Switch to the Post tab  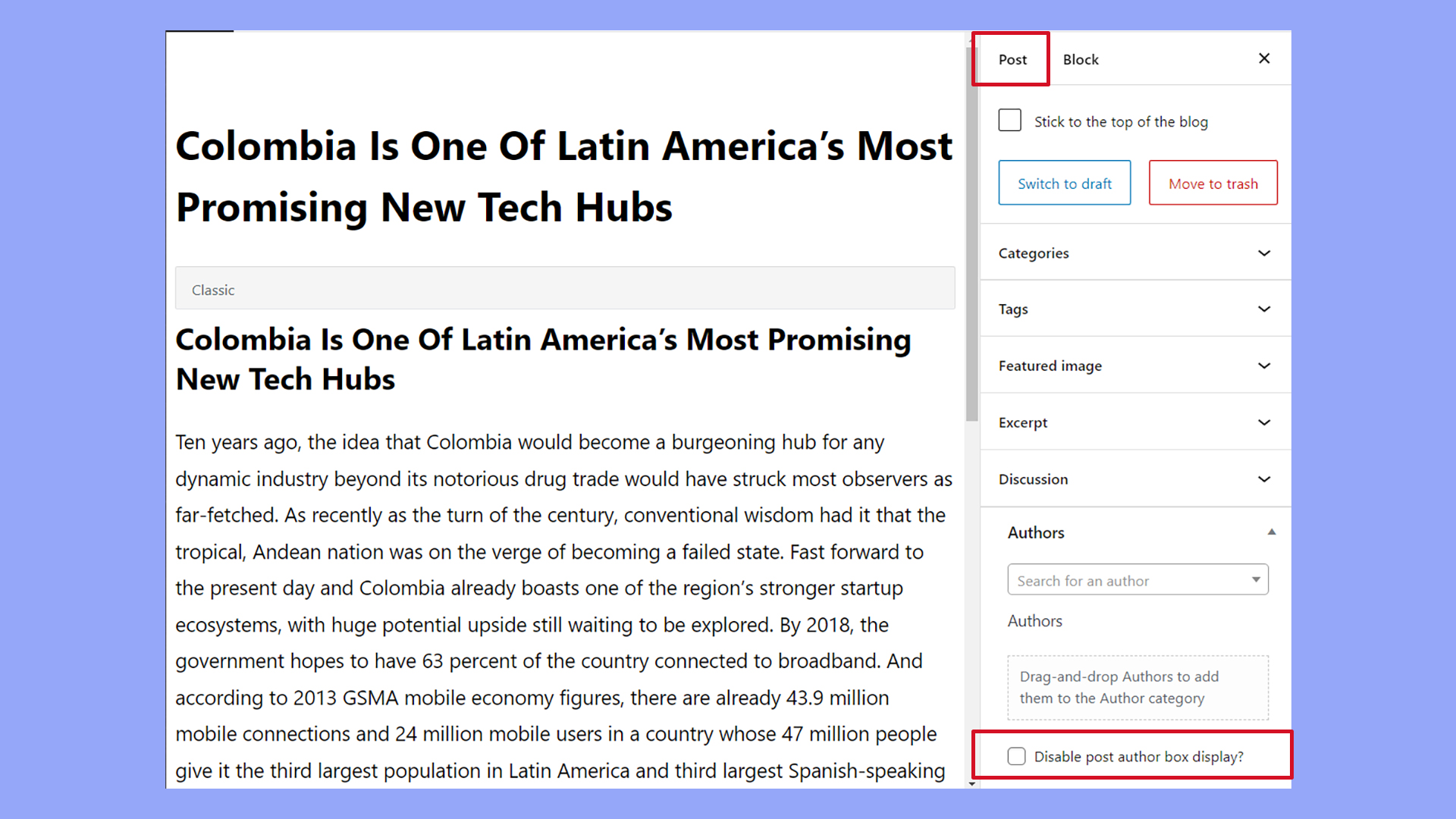coord(1012,59)
